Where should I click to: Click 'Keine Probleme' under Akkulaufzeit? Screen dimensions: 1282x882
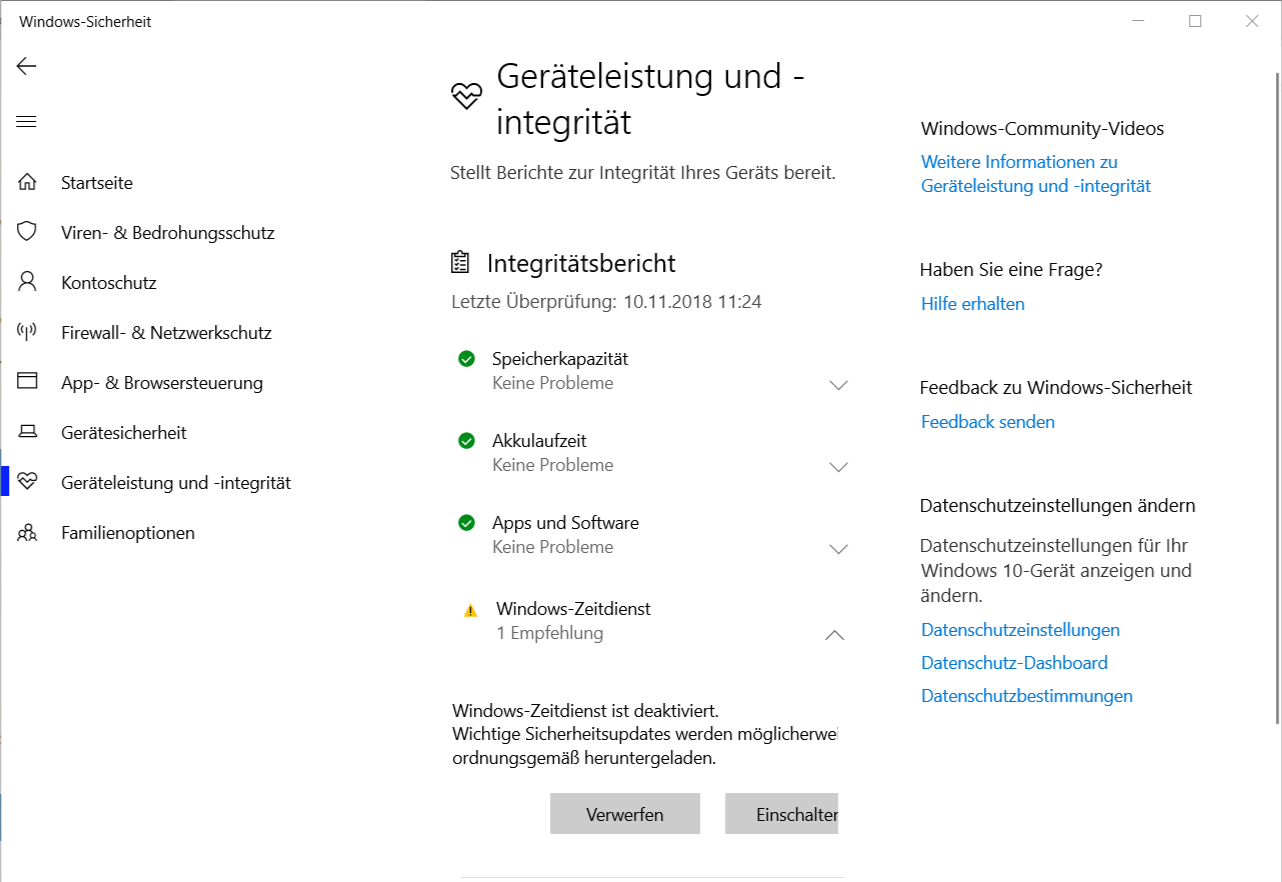pos(553,465)
